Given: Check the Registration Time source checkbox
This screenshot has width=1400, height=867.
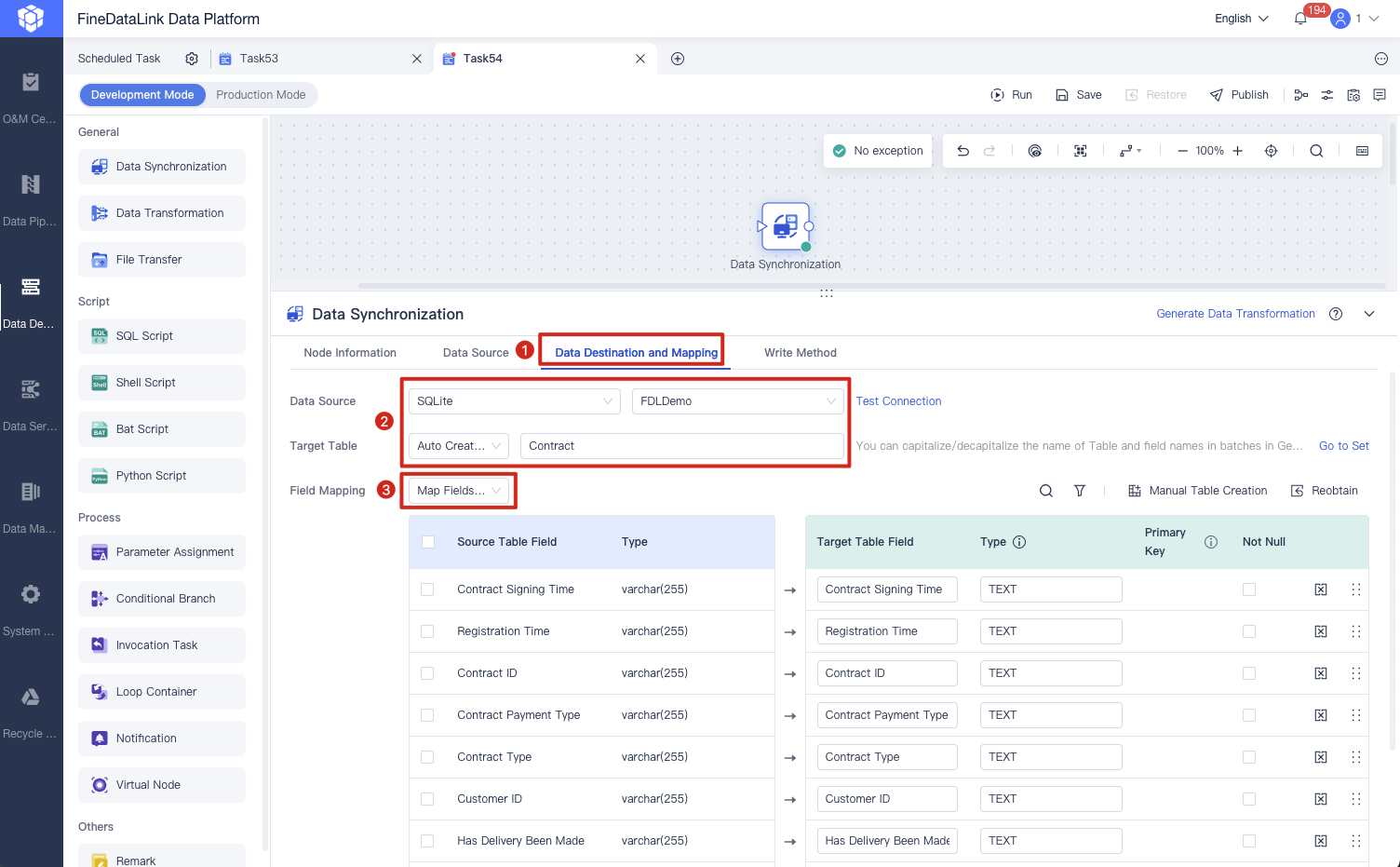Looking at the screenshot, I should pyautogui.click(x=427, y=631).
